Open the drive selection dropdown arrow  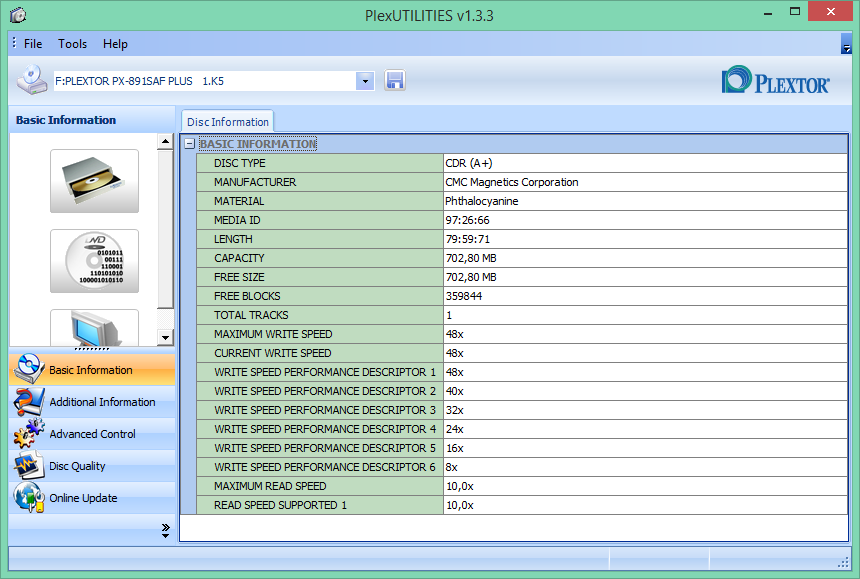(x=365, y=81)
